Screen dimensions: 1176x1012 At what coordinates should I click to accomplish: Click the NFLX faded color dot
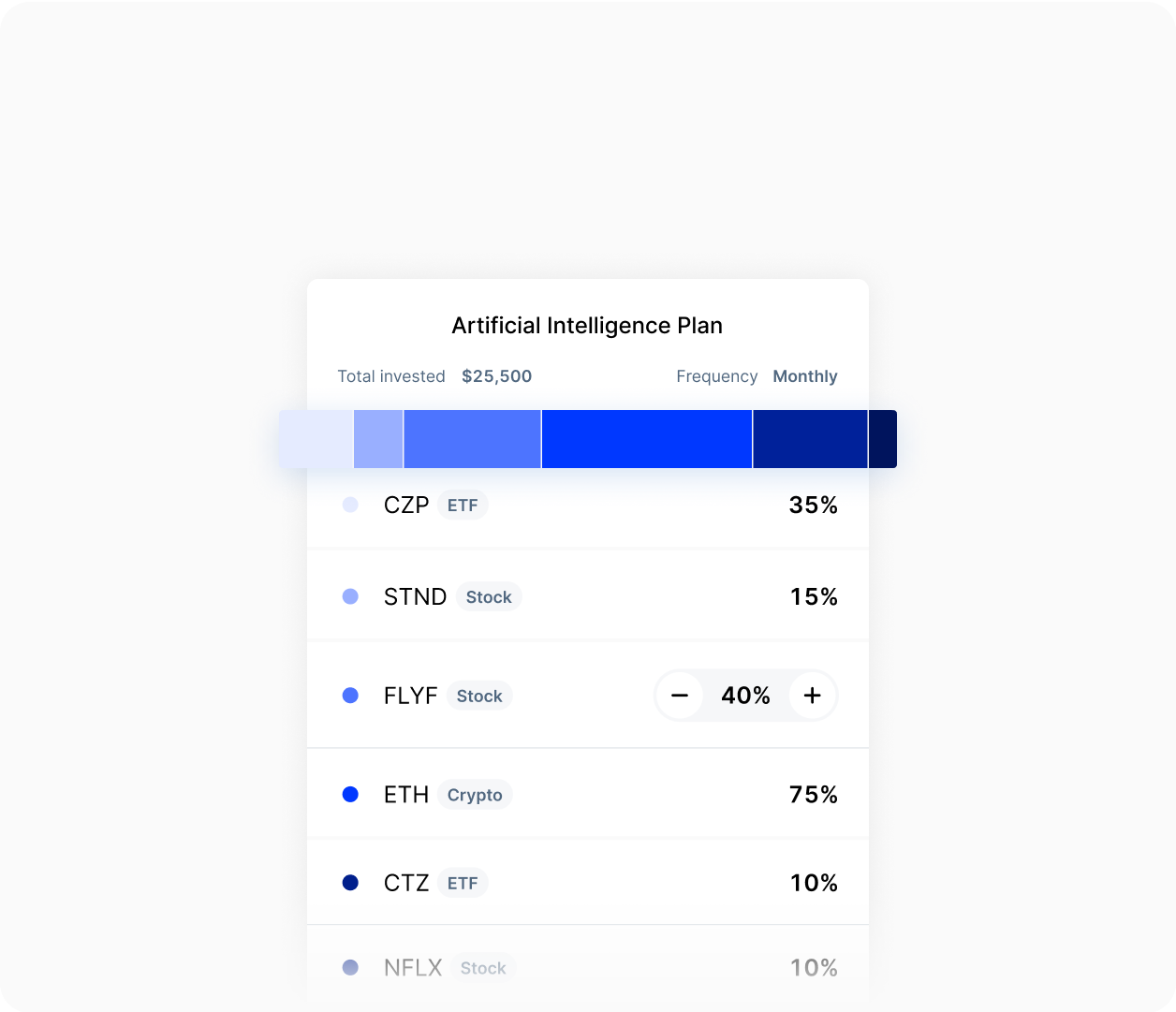coord(350,967)
